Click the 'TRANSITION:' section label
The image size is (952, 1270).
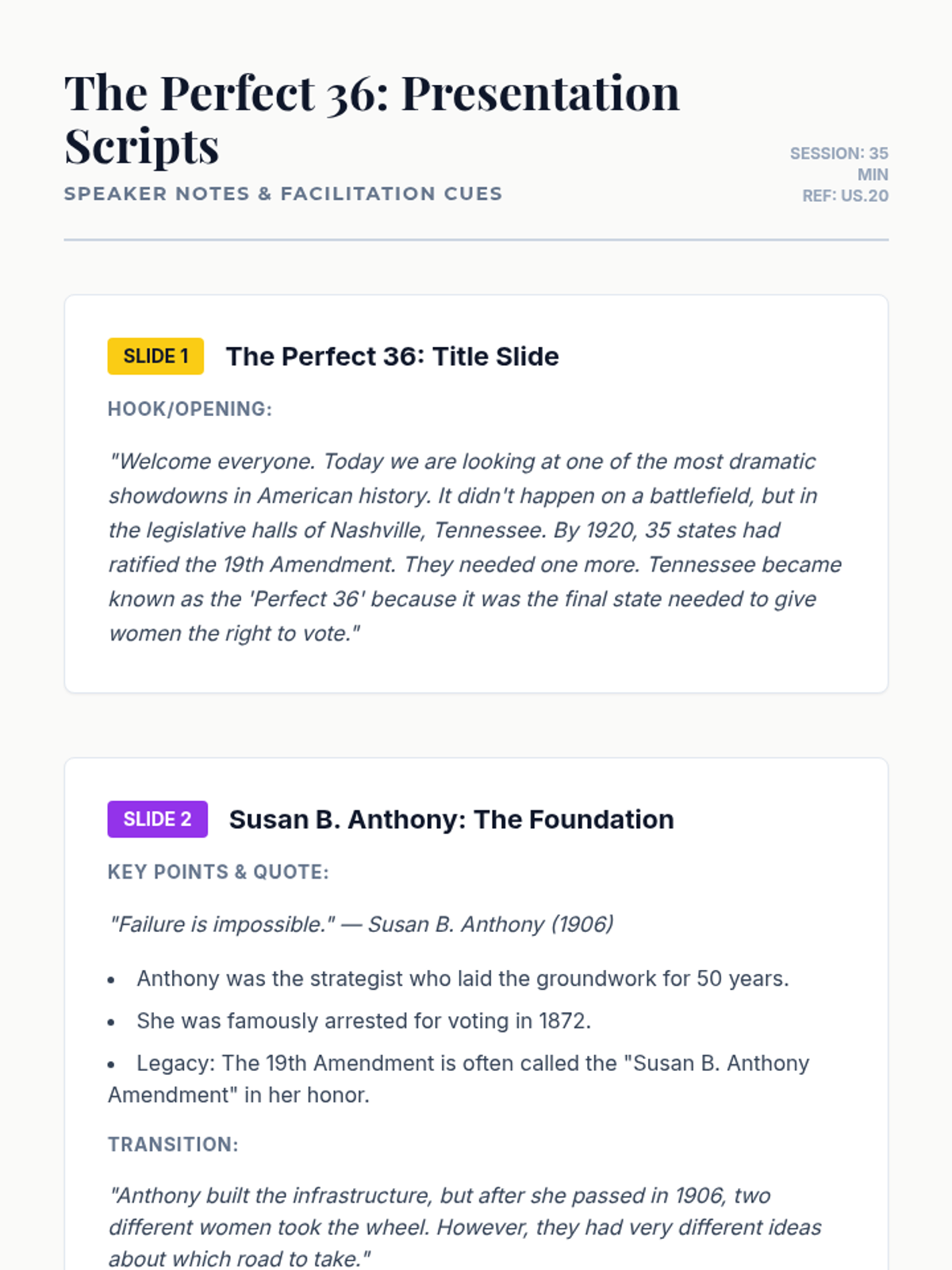point(173,1145)
